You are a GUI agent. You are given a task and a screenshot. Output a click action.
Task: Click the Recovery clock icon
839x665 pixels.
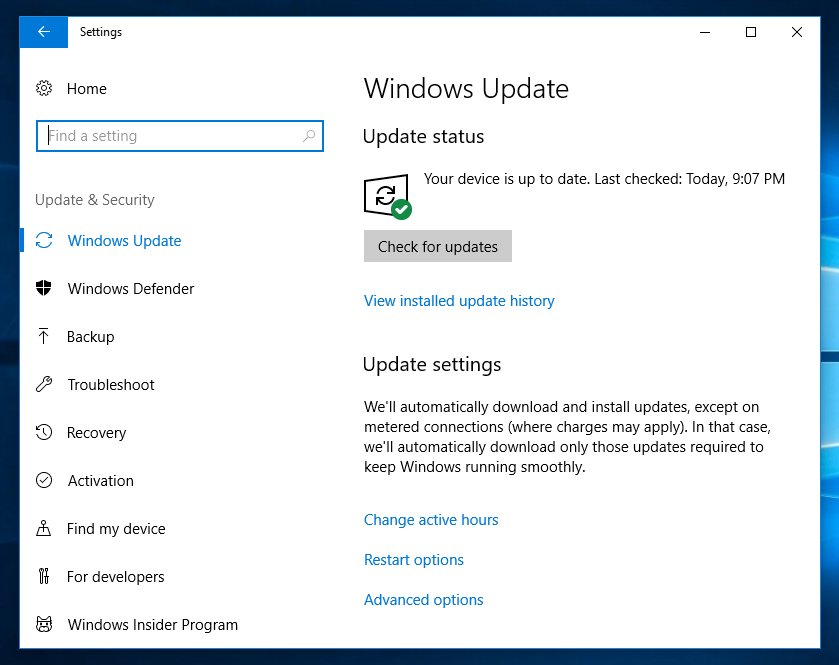[x=44, y=432]
